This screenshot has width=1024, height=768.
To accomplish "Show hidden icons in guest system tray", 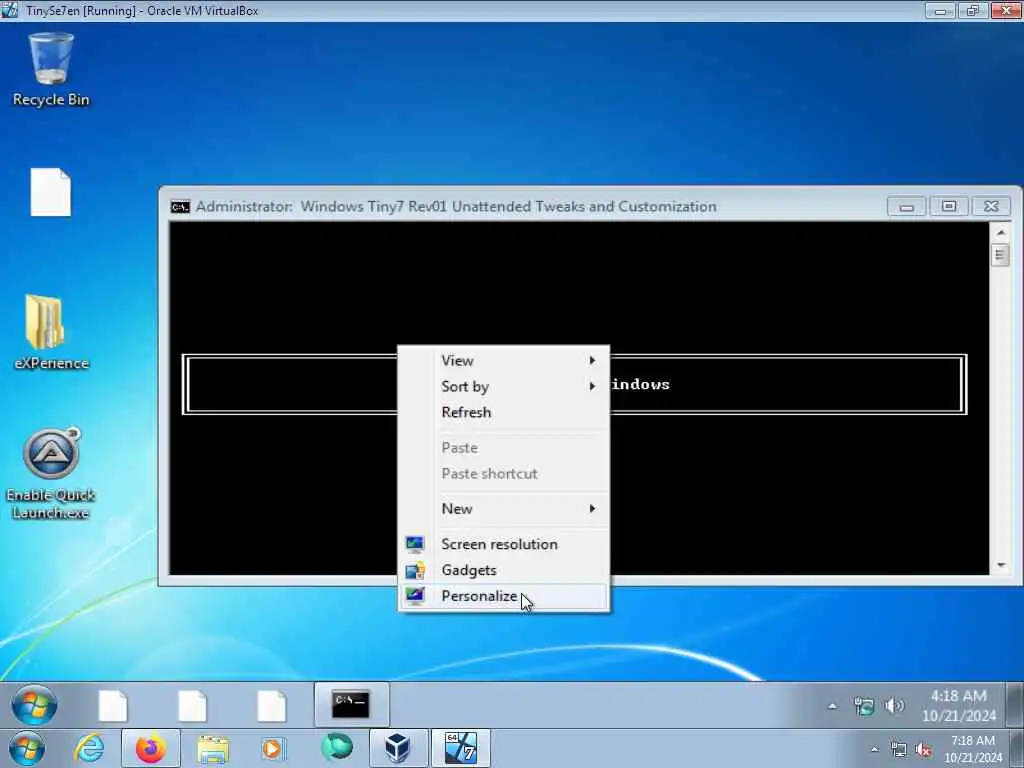I will pyautogui.click(x=832, y=706).
